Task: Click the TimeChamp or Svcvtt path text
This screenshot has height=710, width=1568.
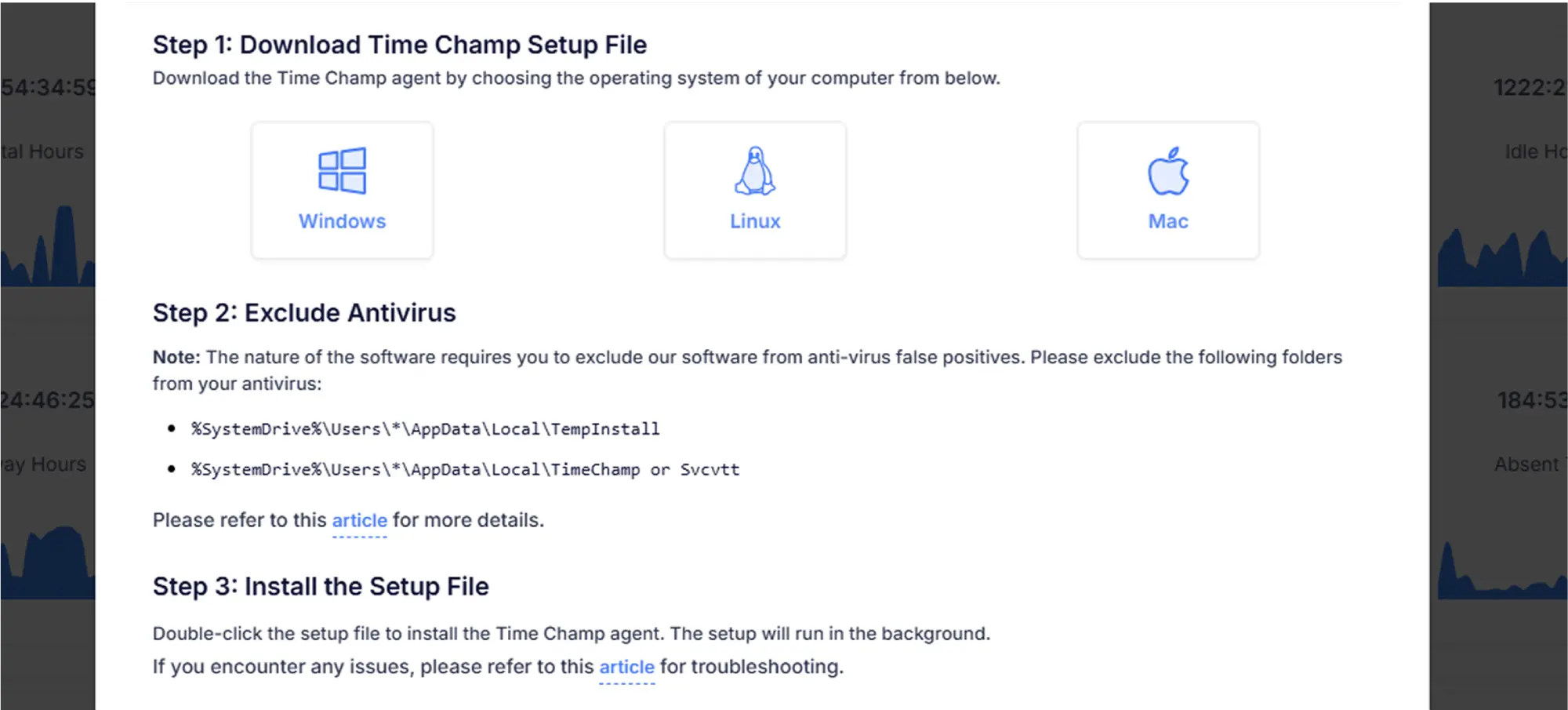Action: [x=466, y=469]
